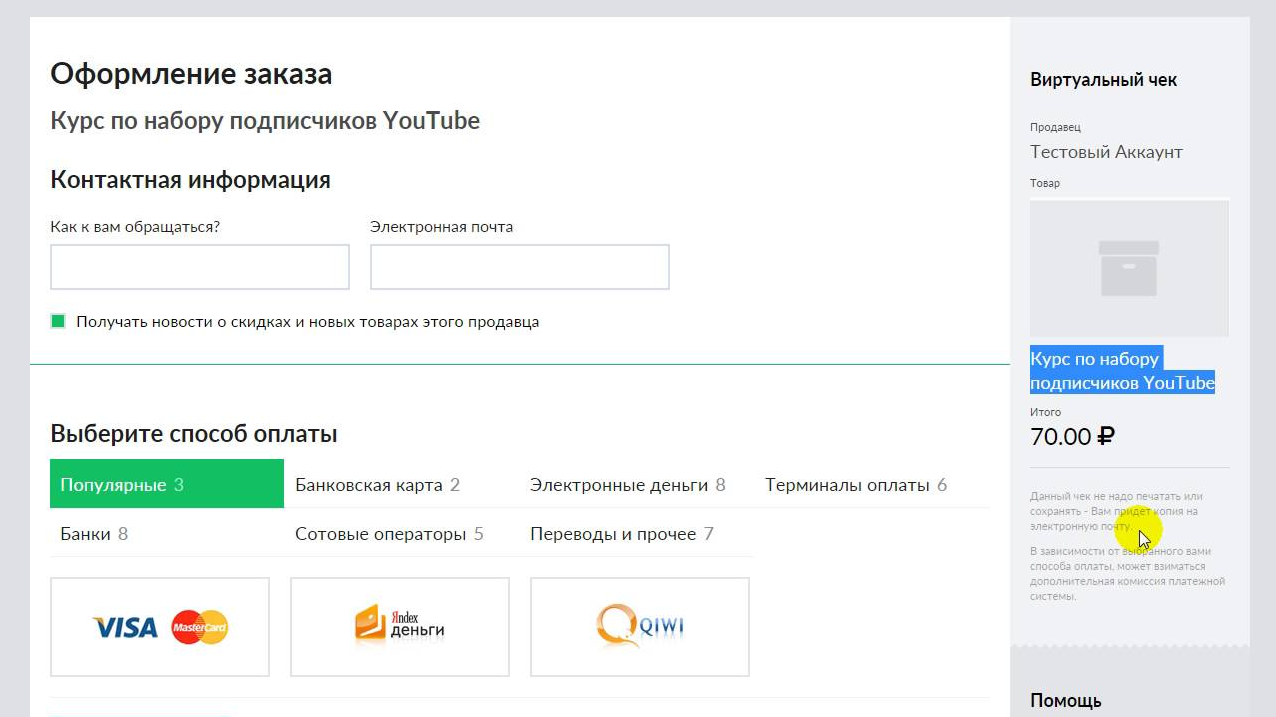This screenshot has width=1276, height=717.
Task: Choose Yandex Money payment option
Action: pyautogui.click(x=400, y=627)
